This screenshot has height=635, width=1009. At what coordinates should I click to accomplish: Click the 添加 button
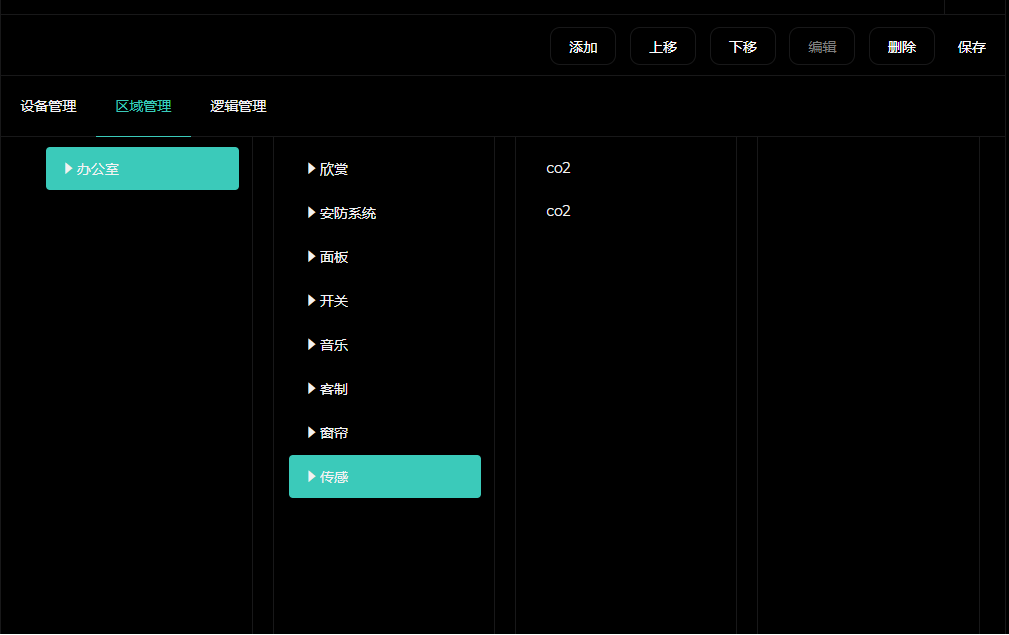[583, 47]
